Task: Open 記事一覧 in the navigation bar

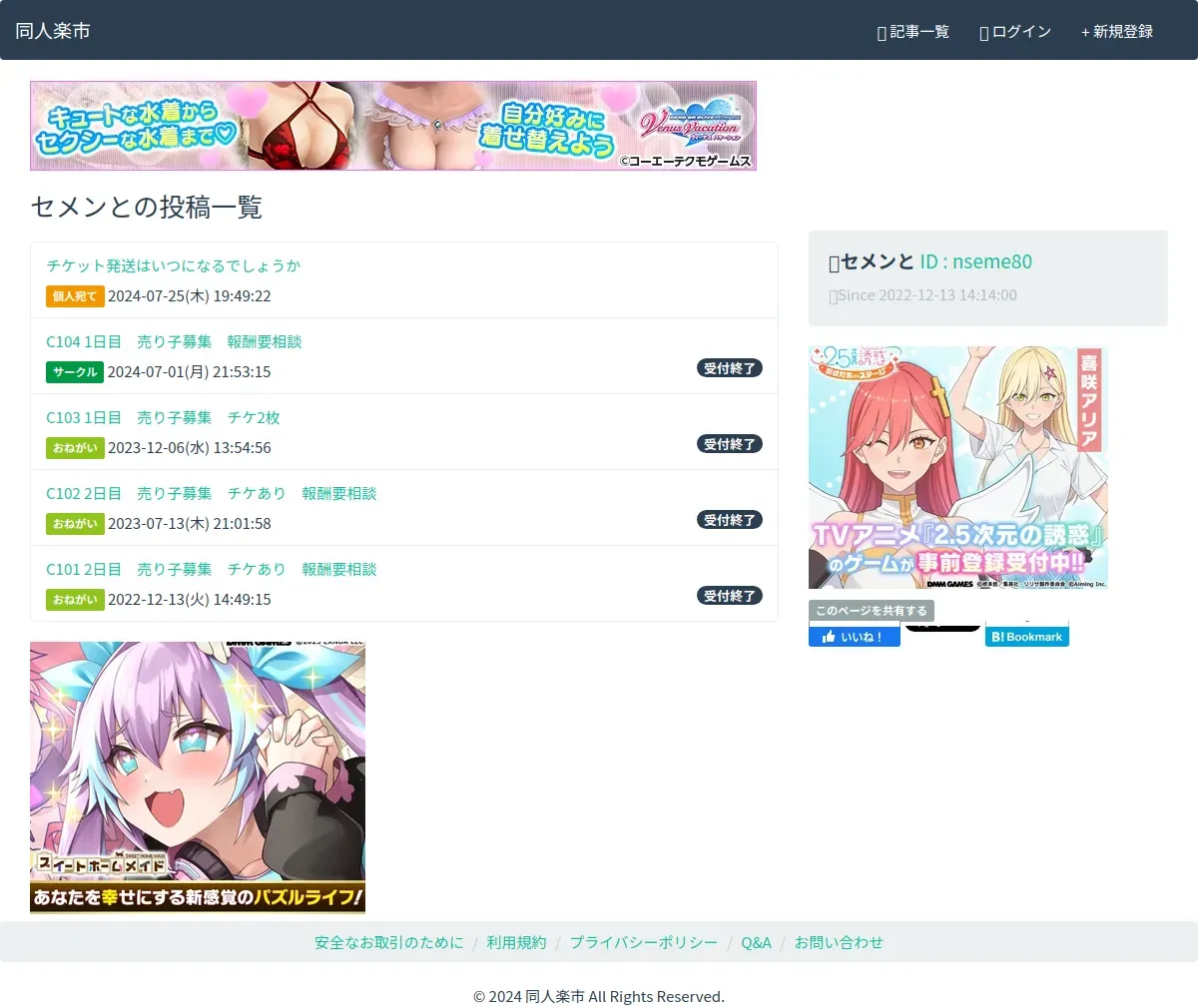Action: click(912, 32)
